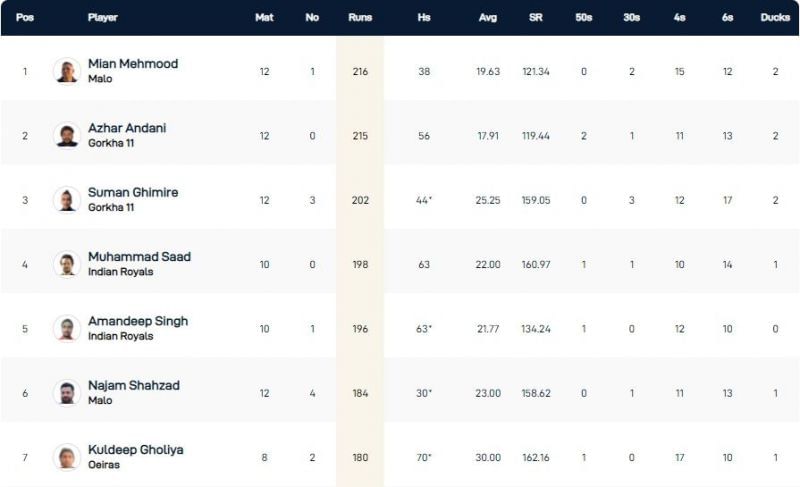Sort by Avg column header
Screen dimensions: 800x487
click(488, 18)
